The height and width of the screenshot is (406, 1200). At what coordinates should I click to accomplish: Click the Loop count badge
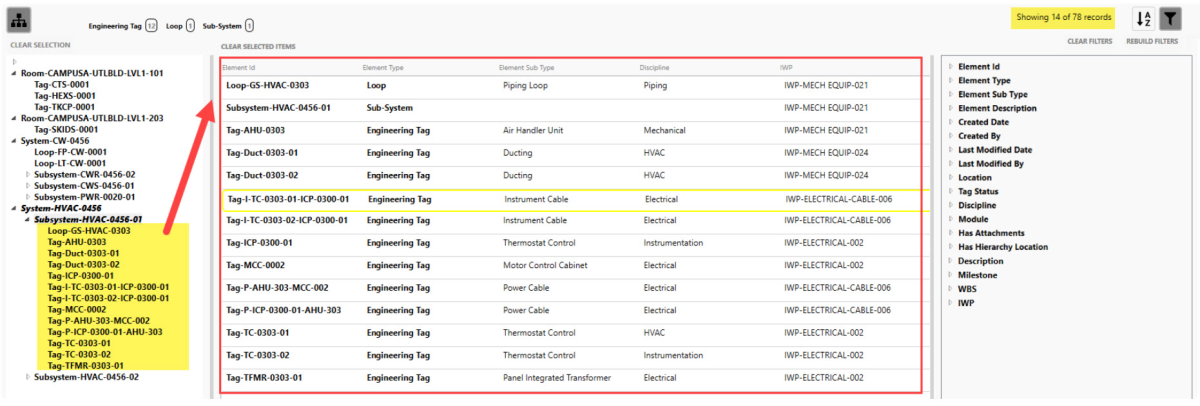tap(189, 24)
